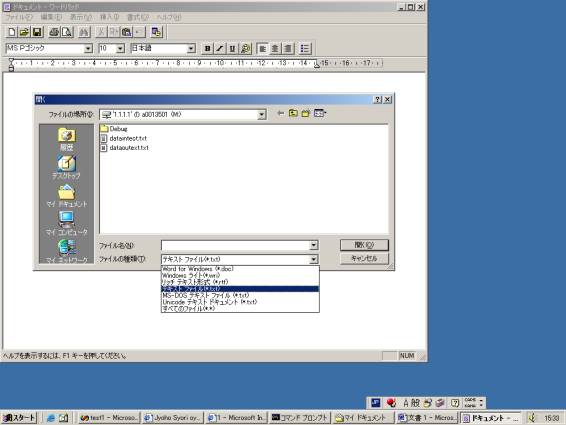This screenshot has width=566, height=425.
Task: Select the 履歴 history shortcut
Action: tap(66, 139)
